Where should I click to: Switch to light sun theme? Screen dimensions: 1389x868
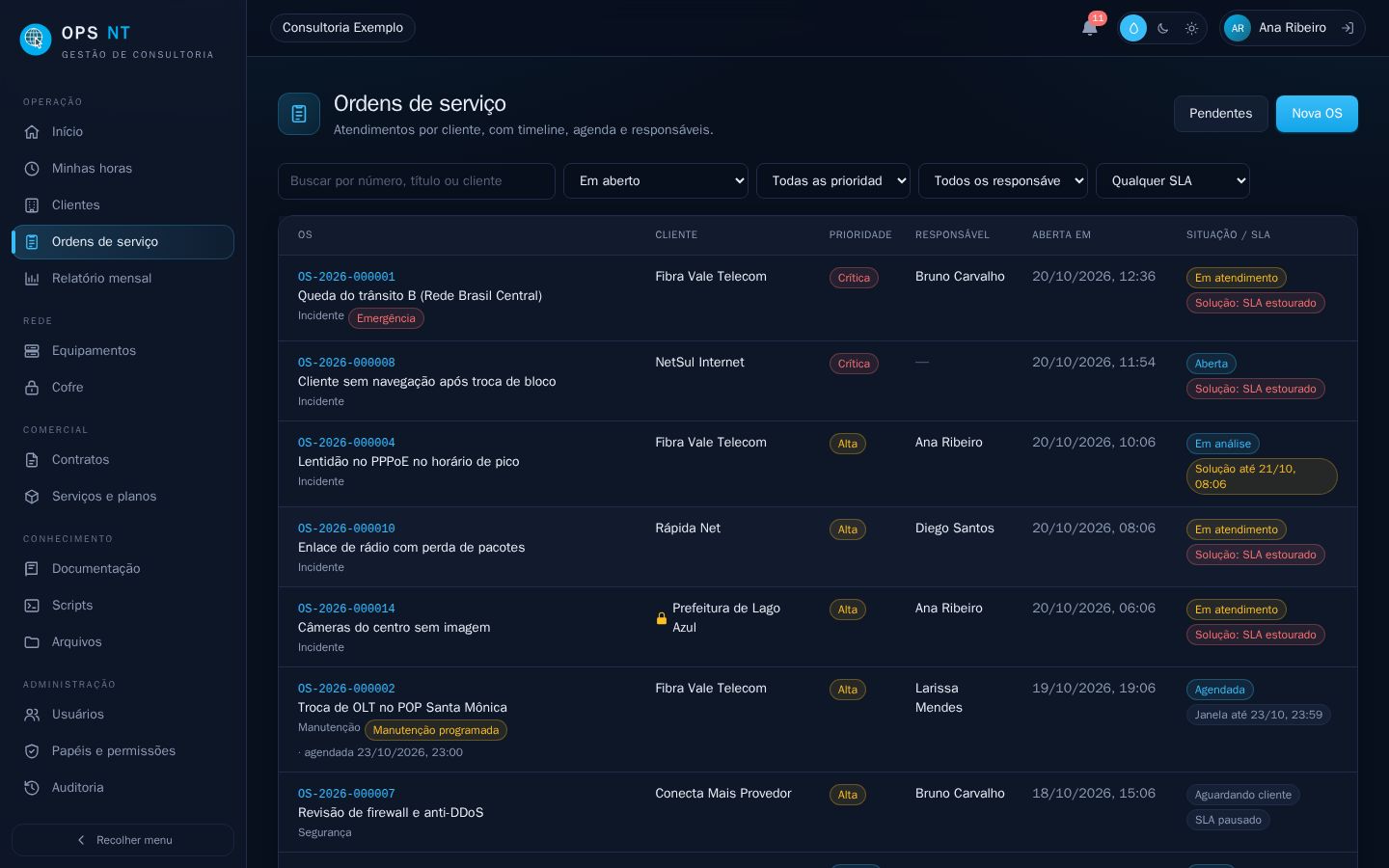[1191, 28]
